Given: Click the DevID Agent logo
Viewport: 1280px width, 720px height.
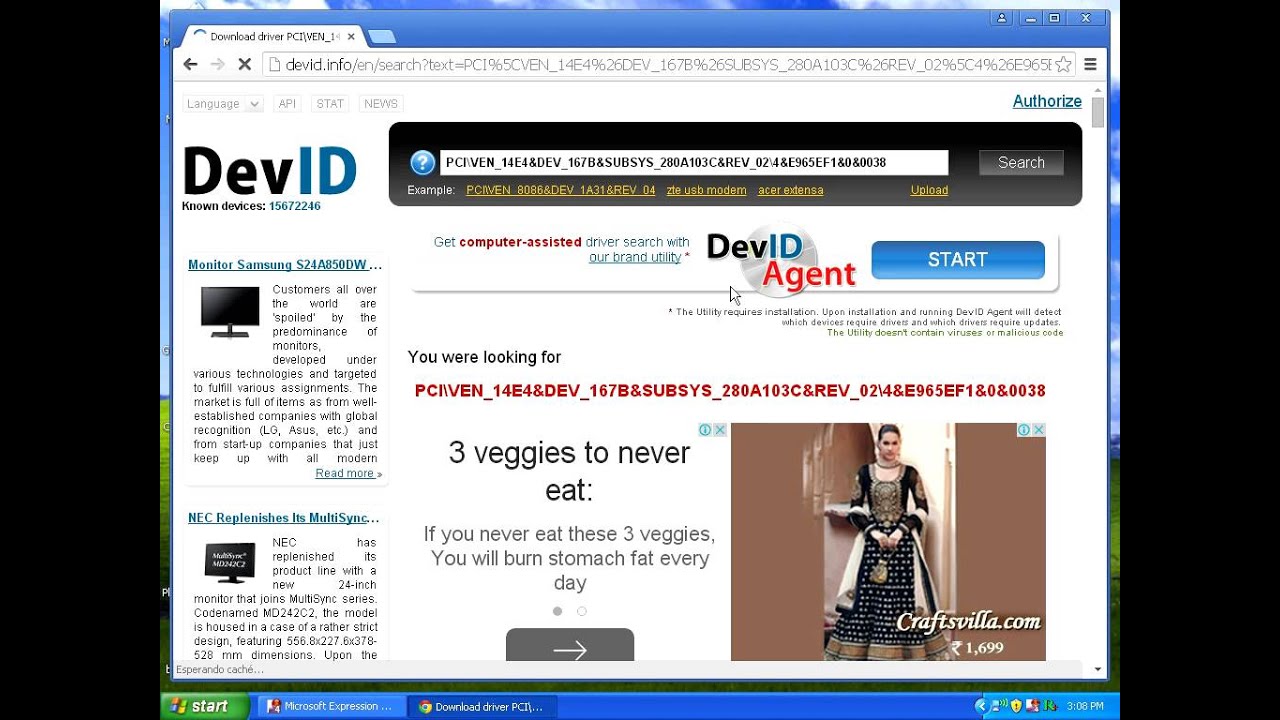Looking at the screenshot, I should pos(782,260).
